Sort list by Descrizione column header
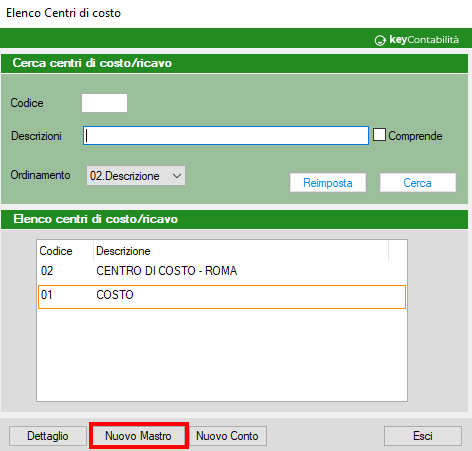 123,251
